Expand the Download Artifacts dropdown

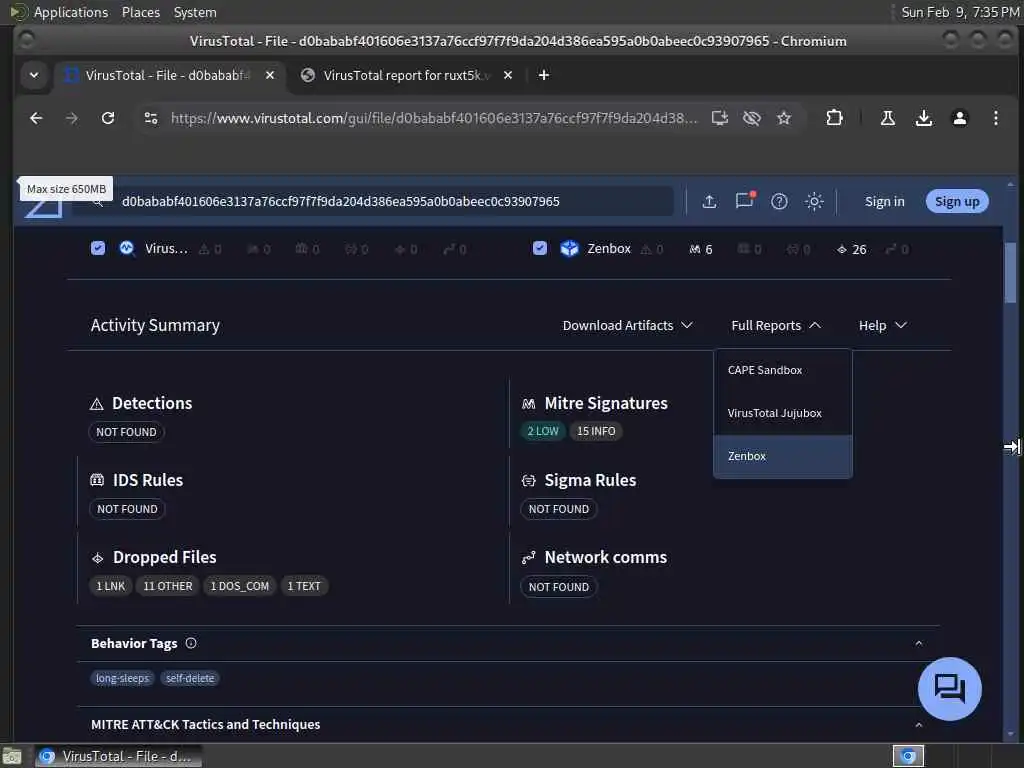[628, 325]
